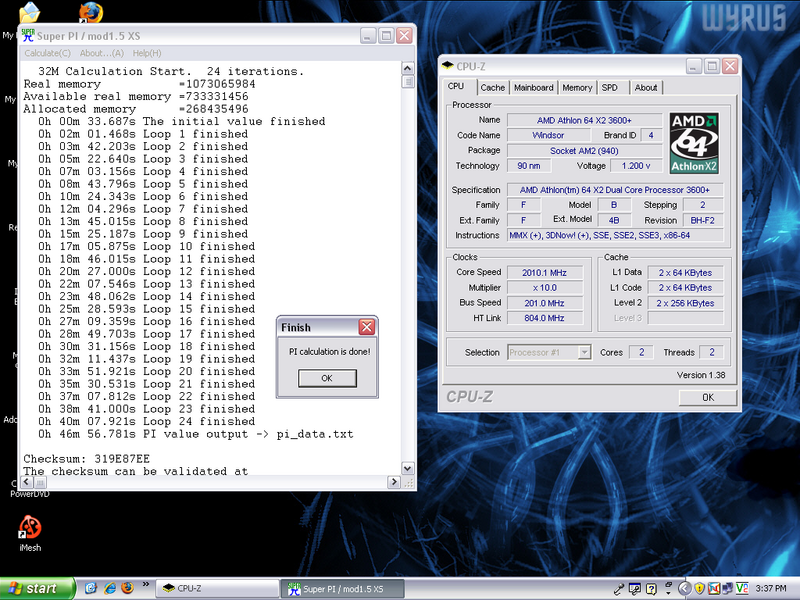The width and height of the screenshot is (800, 600).
Task: Open the About...(A) menu in Super PI
Action: coord(102,53)
